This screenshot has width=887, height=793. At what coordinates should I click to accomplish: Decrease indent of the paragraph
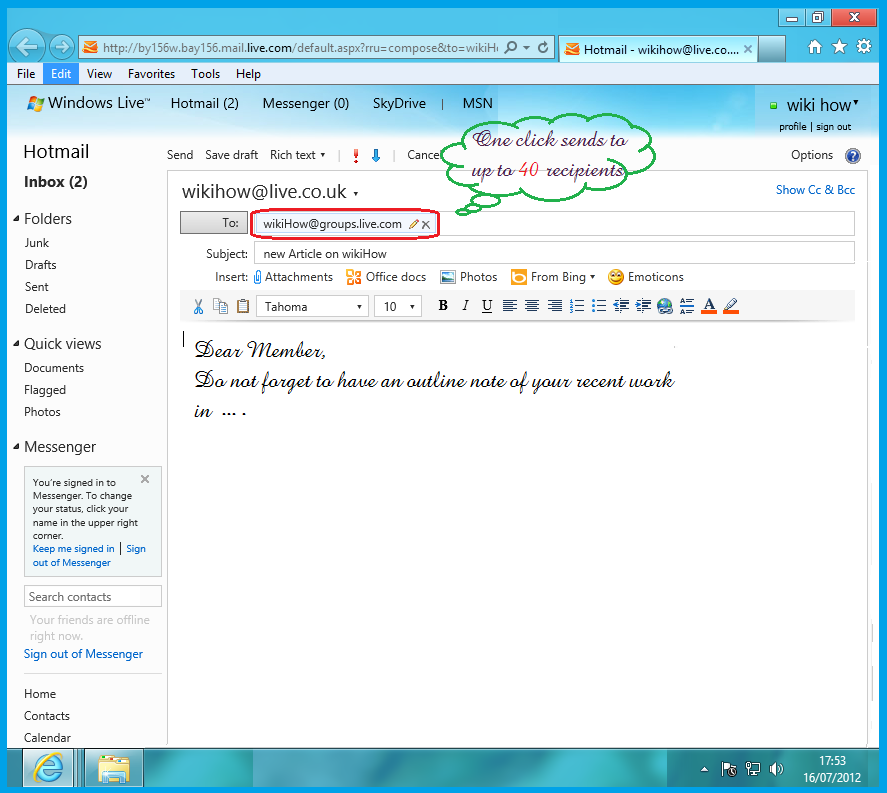tap(621, 306)
